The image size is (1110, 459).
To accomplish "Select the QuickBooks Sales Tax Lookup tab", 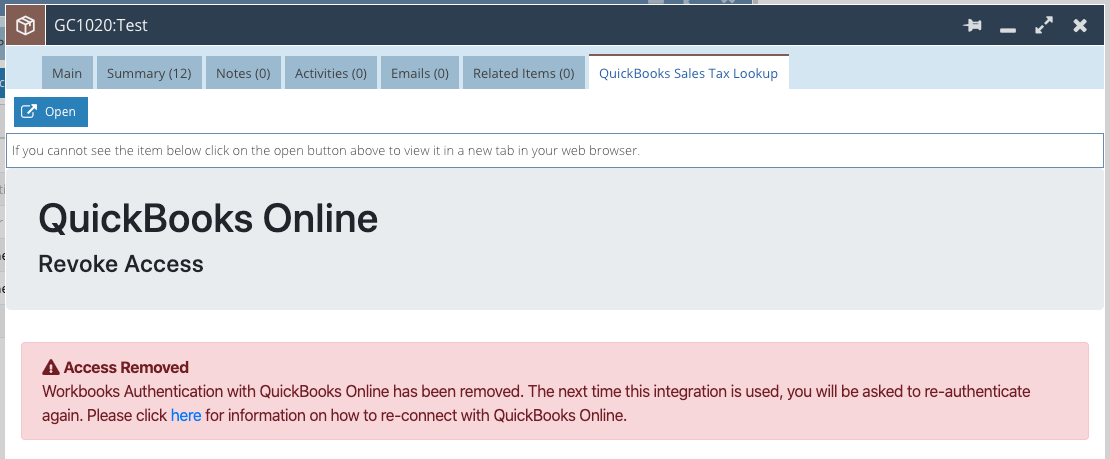I will click(x=689, y=73).
